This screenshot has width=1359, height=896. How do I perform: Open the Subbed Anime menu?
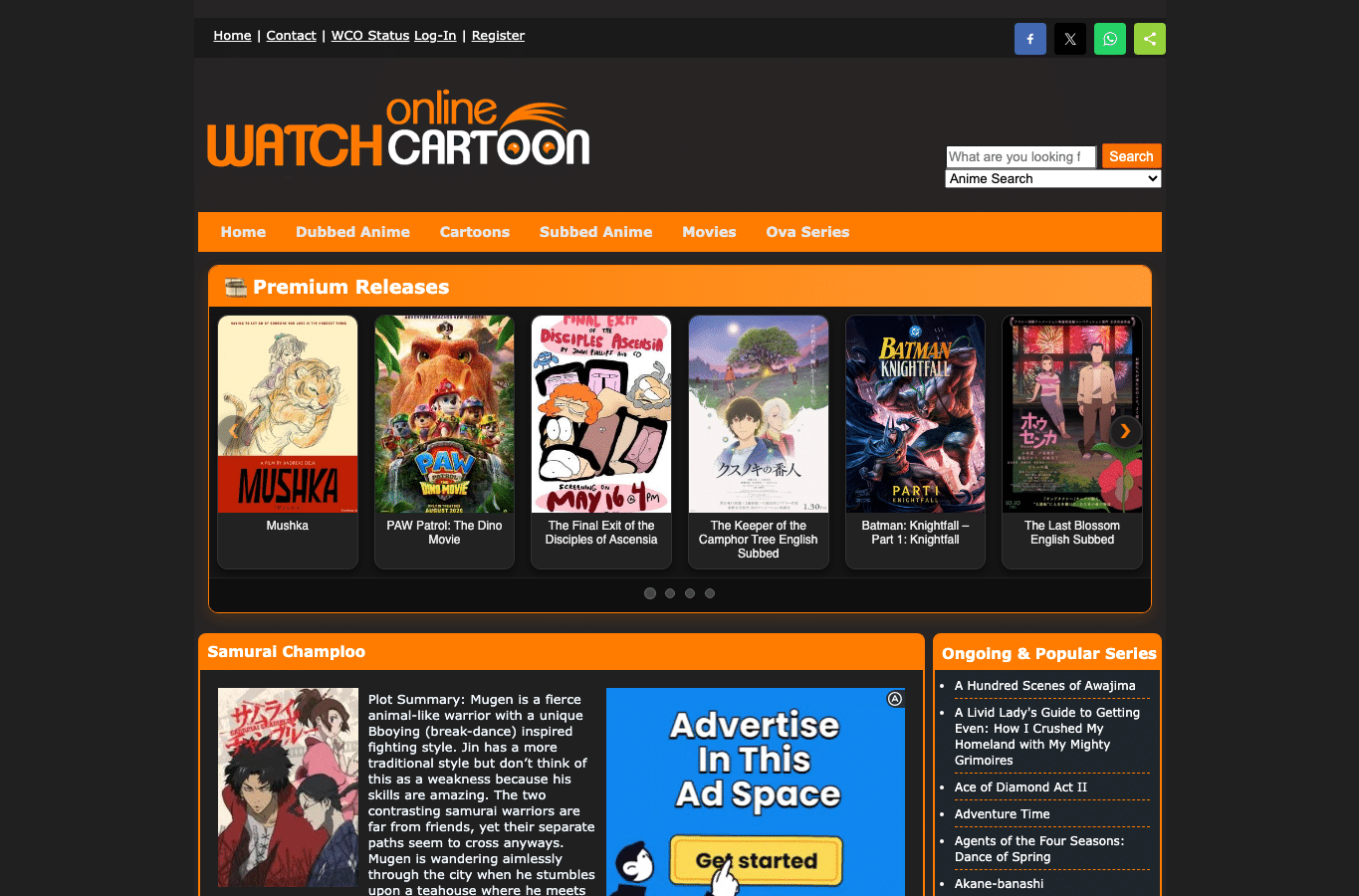tap(596, 232)
